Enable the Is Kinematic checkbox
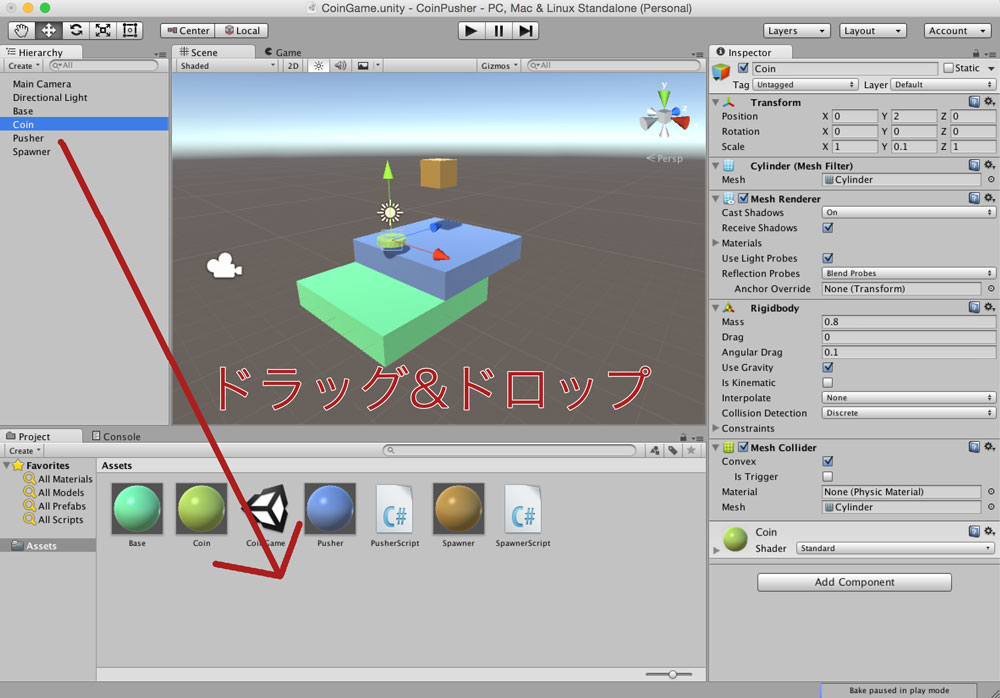The image size is (1000, 698). point(828,383)
